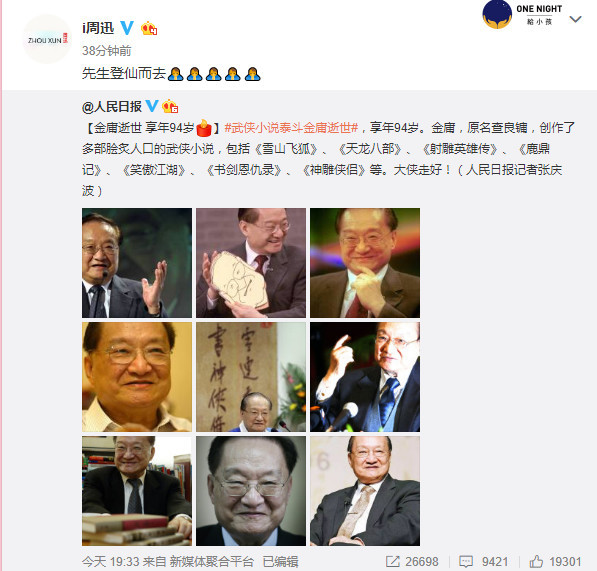
Task: Open the ONE NIGHT logo badge
Action: (522, 14)
